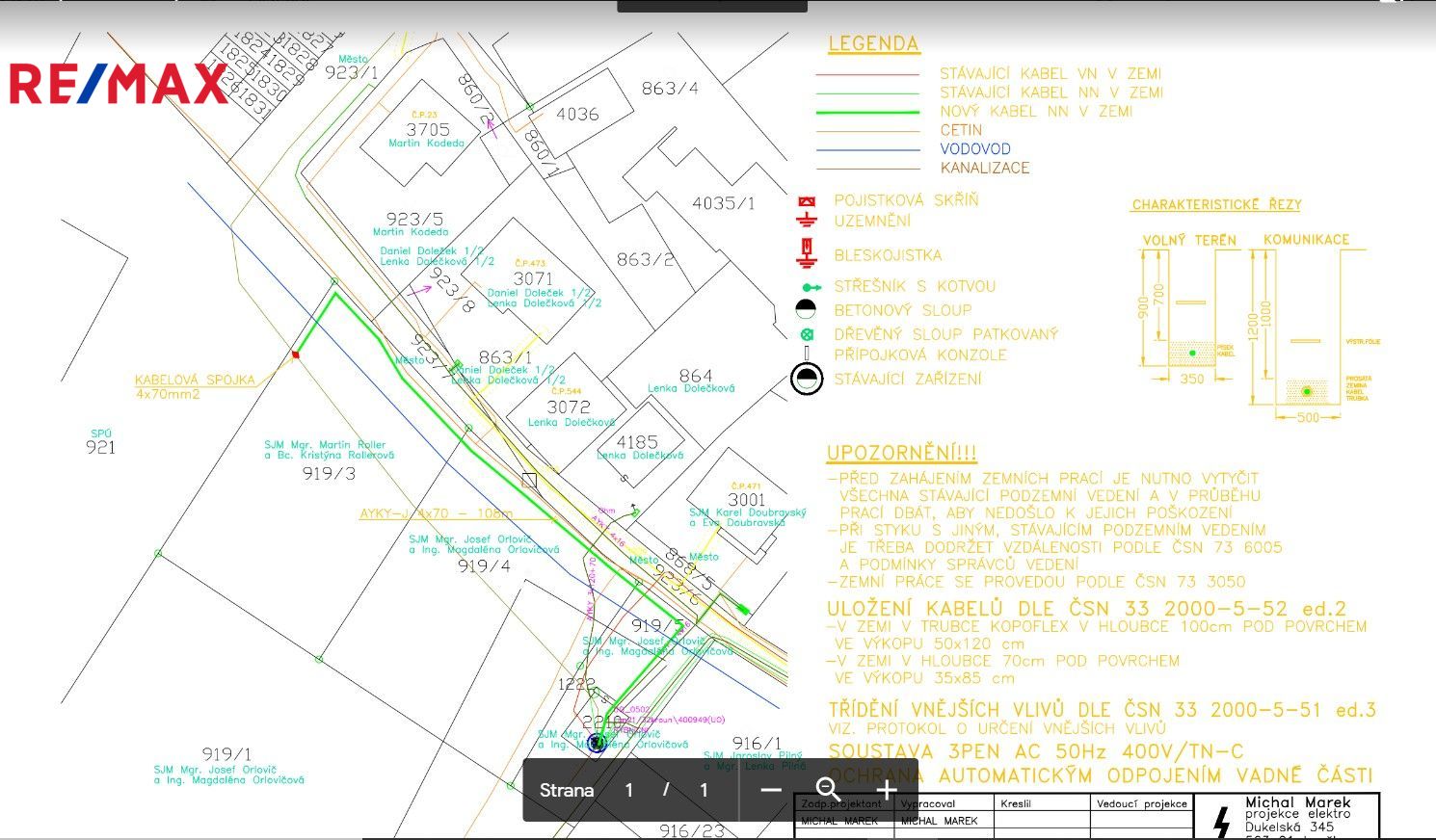Screen dimensions: 1436x840
Task: Click the CETIN legend entry
Action: pos(961,130)
